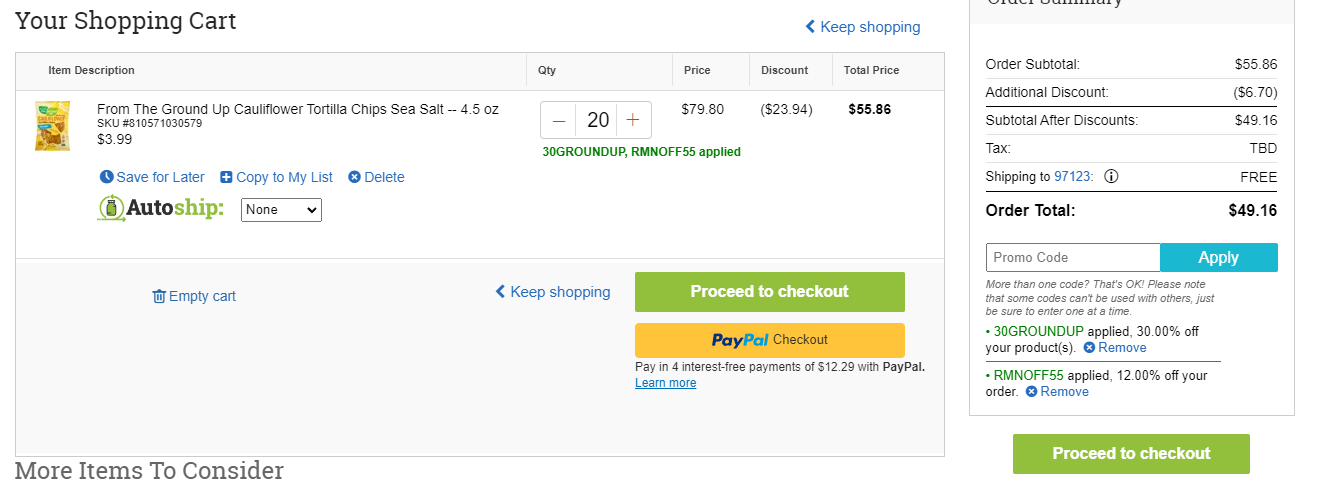Remove the 30GROUNDUP promo code
Screen dimensions: 1343x490
1115,347
